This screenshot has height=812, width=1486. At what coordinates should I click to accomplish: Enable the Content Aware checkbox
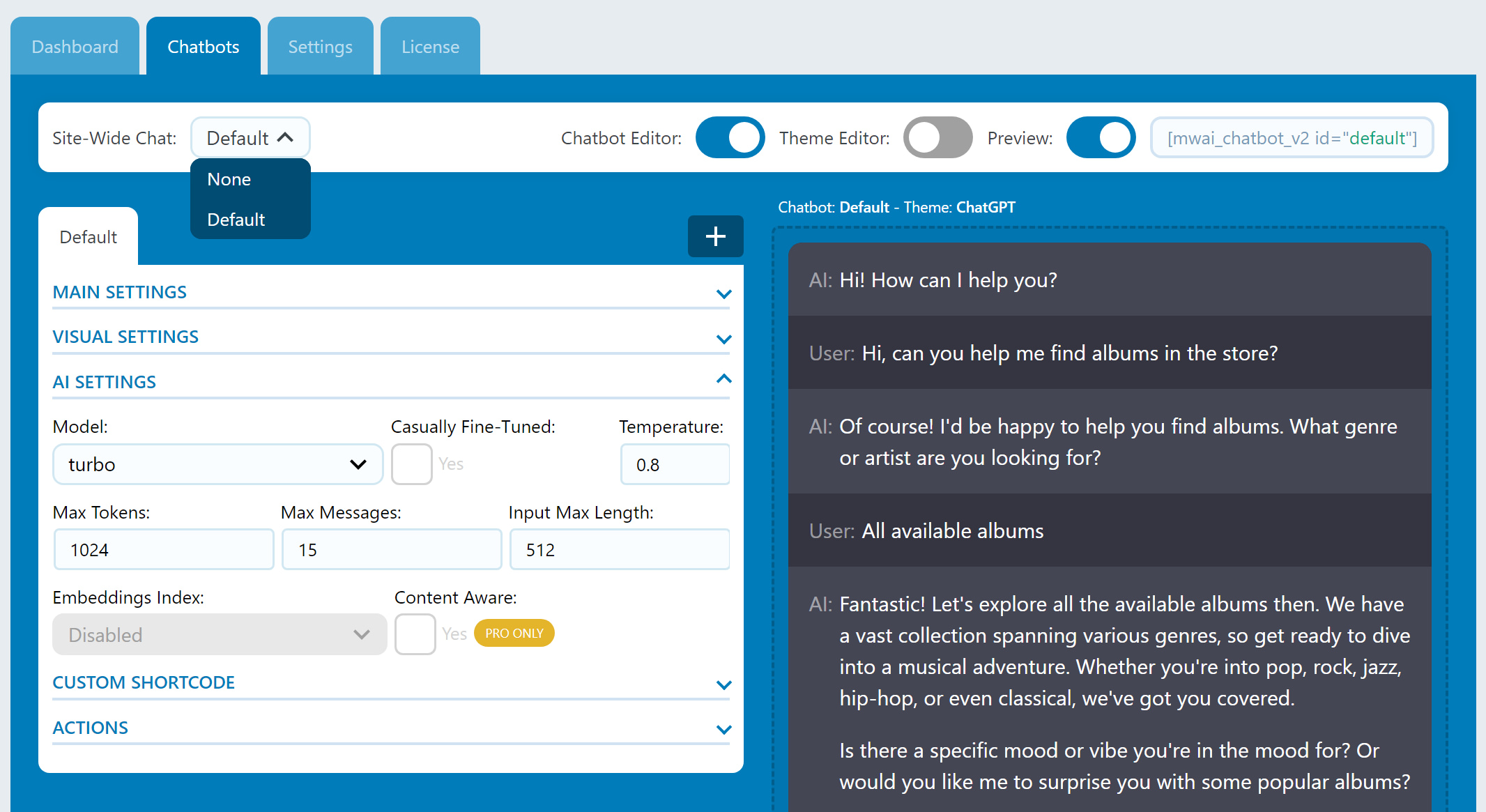point(415,634)
